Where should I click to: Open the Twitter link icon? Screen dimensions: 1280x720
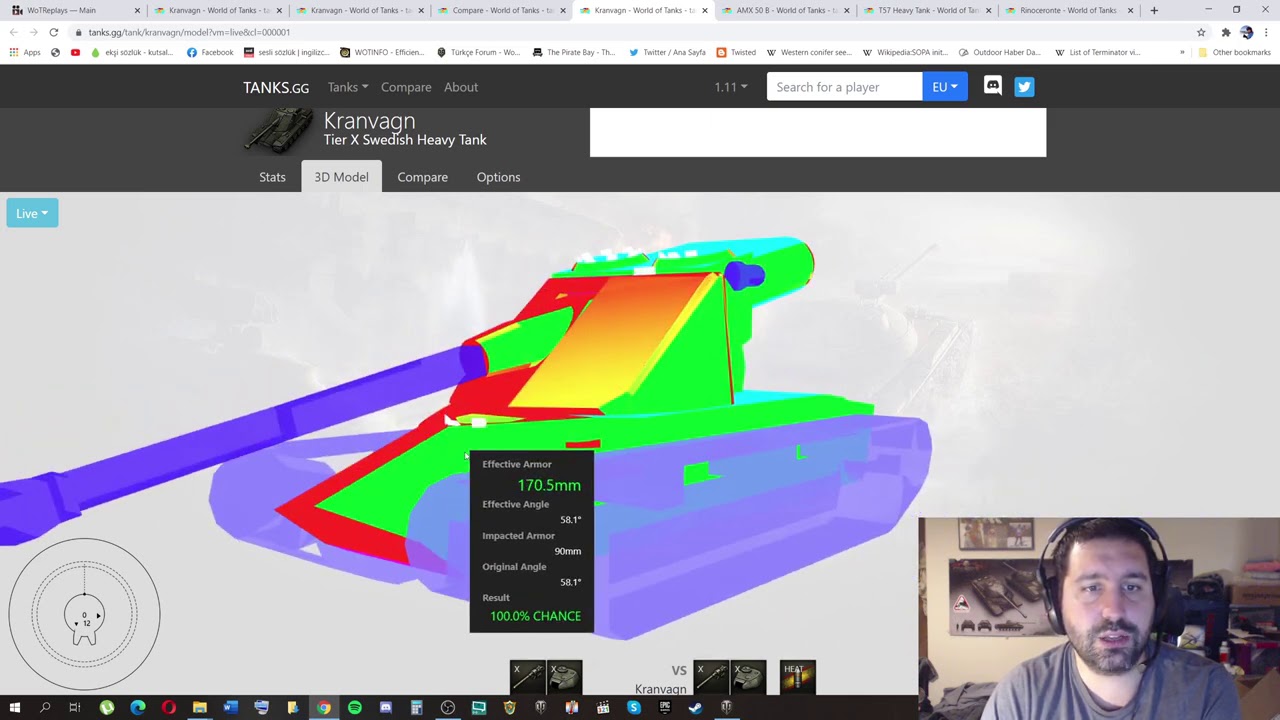click(x=1024, y=87)
